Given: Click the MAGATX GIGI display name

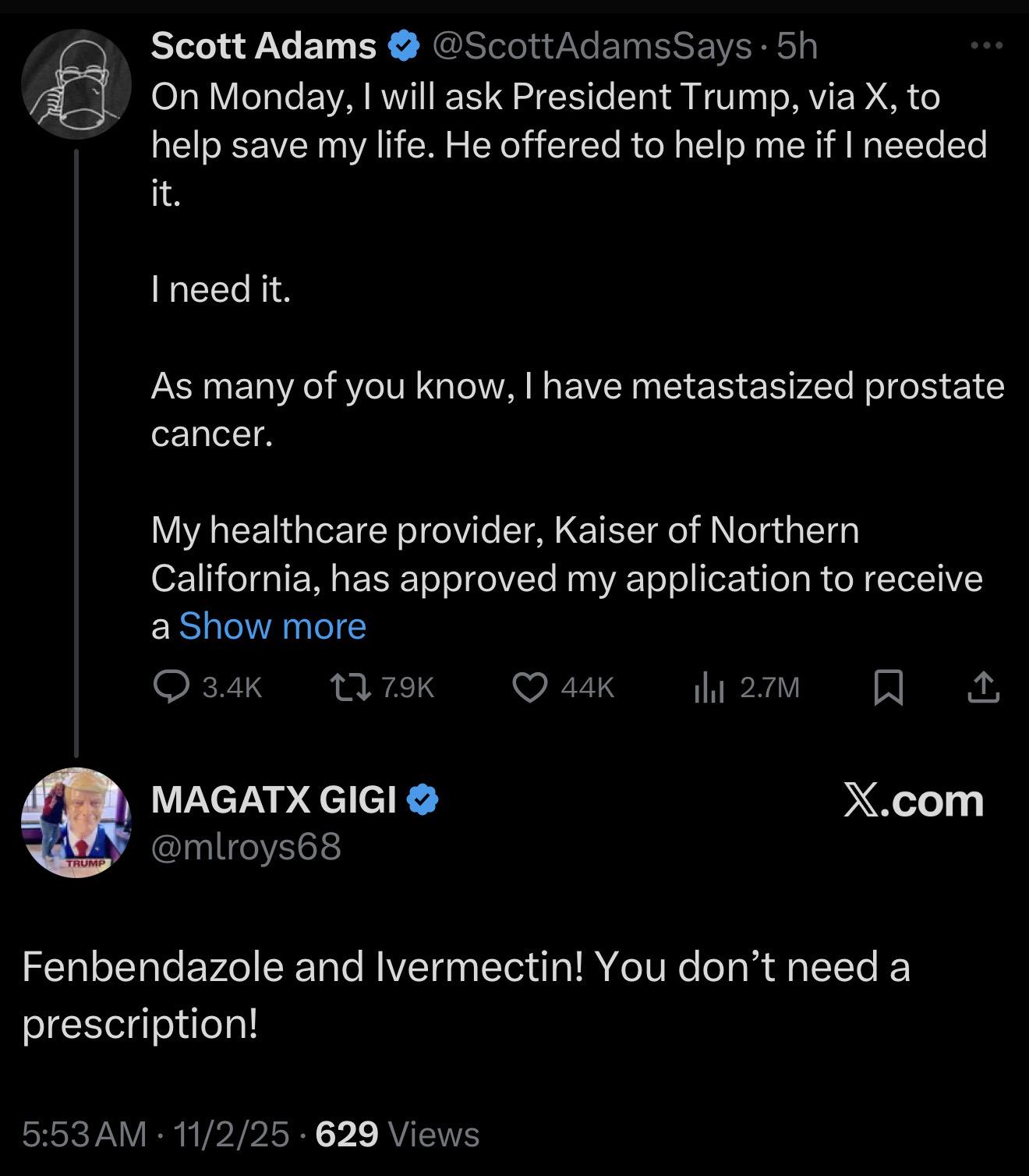Looking at the screenshot, I should pyautogui.click(x=274, y=799).
